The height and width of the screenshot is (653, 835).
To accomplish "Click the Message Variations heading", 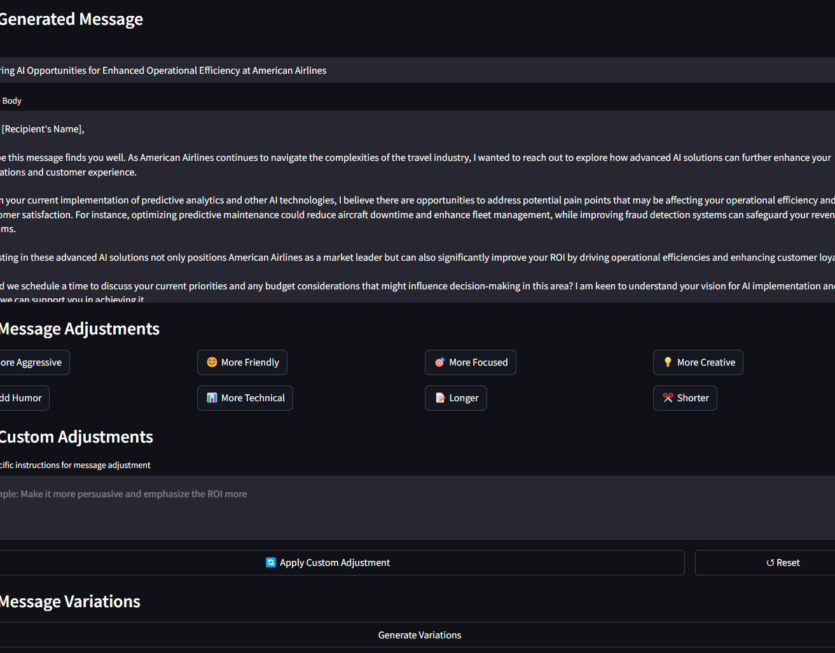I will pos(69,601).
